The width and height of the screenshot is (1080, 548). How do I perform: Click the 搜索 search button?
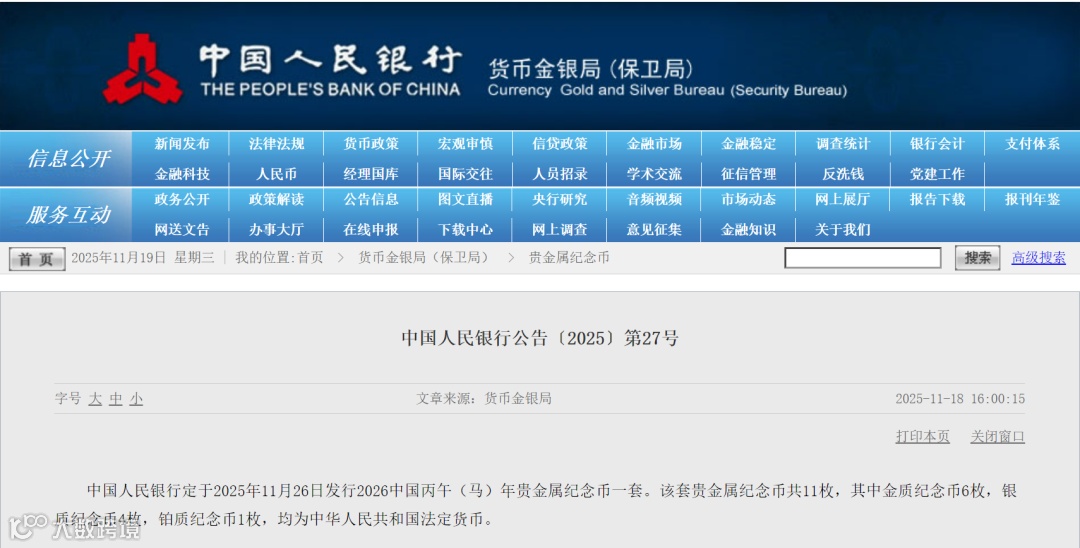point(977,258)
